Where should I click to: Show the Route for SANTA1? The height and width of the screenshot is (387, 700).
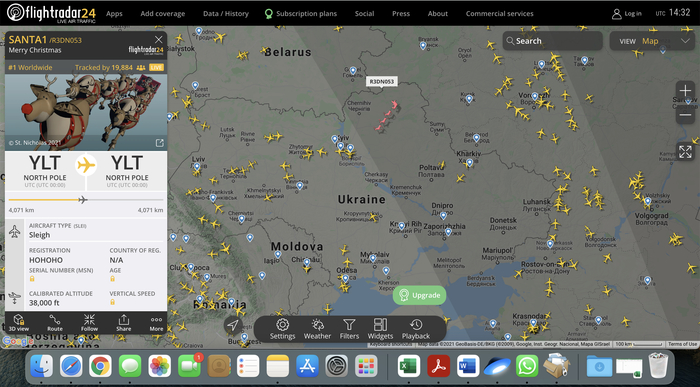[55, 323]
